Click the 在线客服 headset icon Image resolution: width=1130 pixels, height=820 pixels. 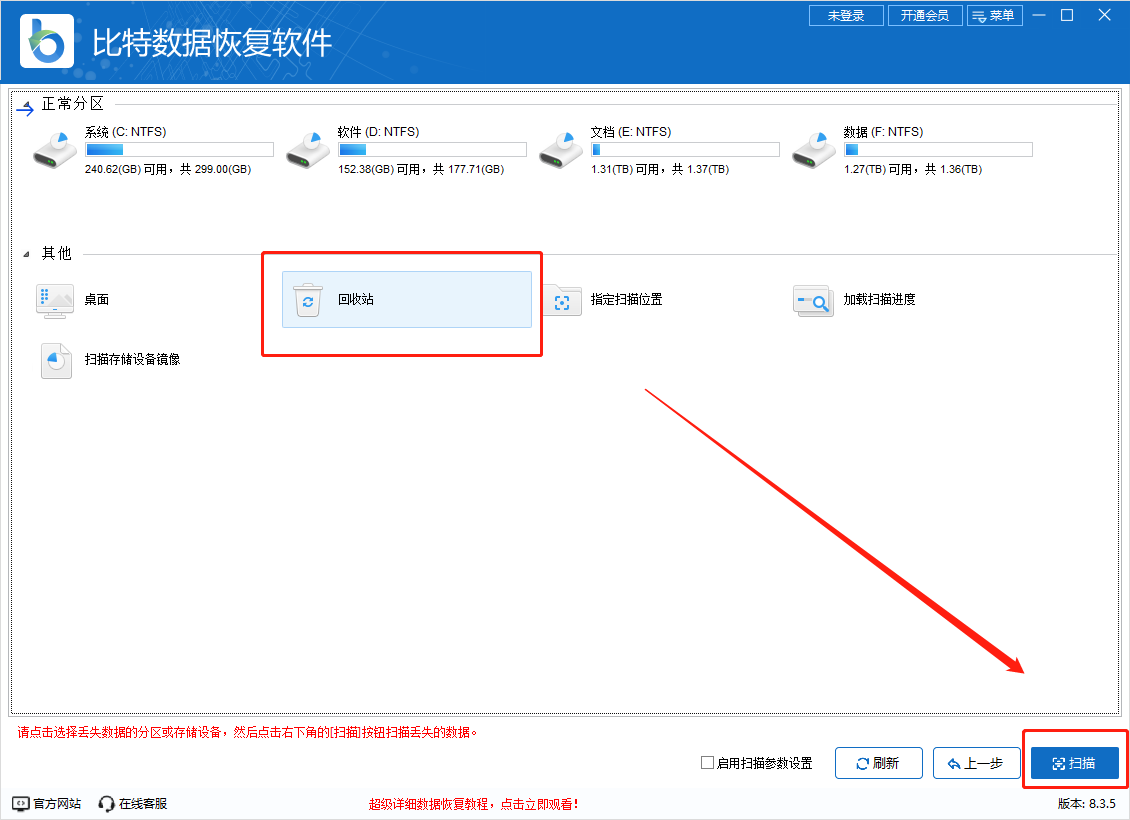[107, 803]
